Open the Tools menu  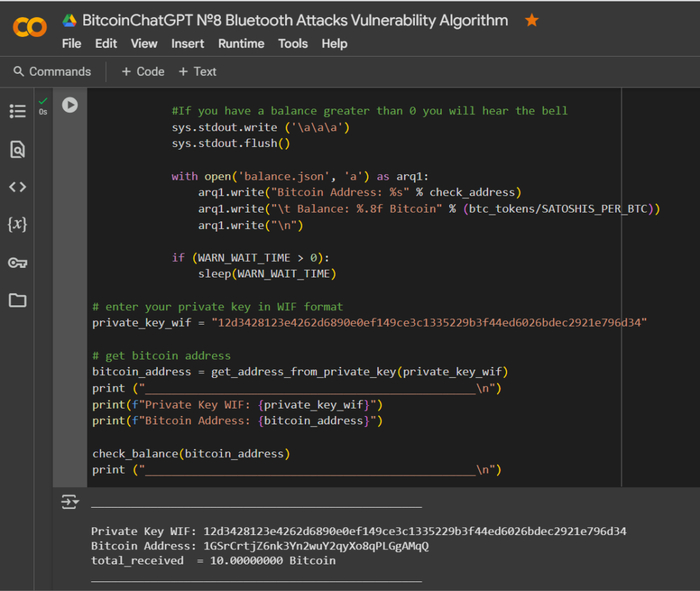coord(293,44)
